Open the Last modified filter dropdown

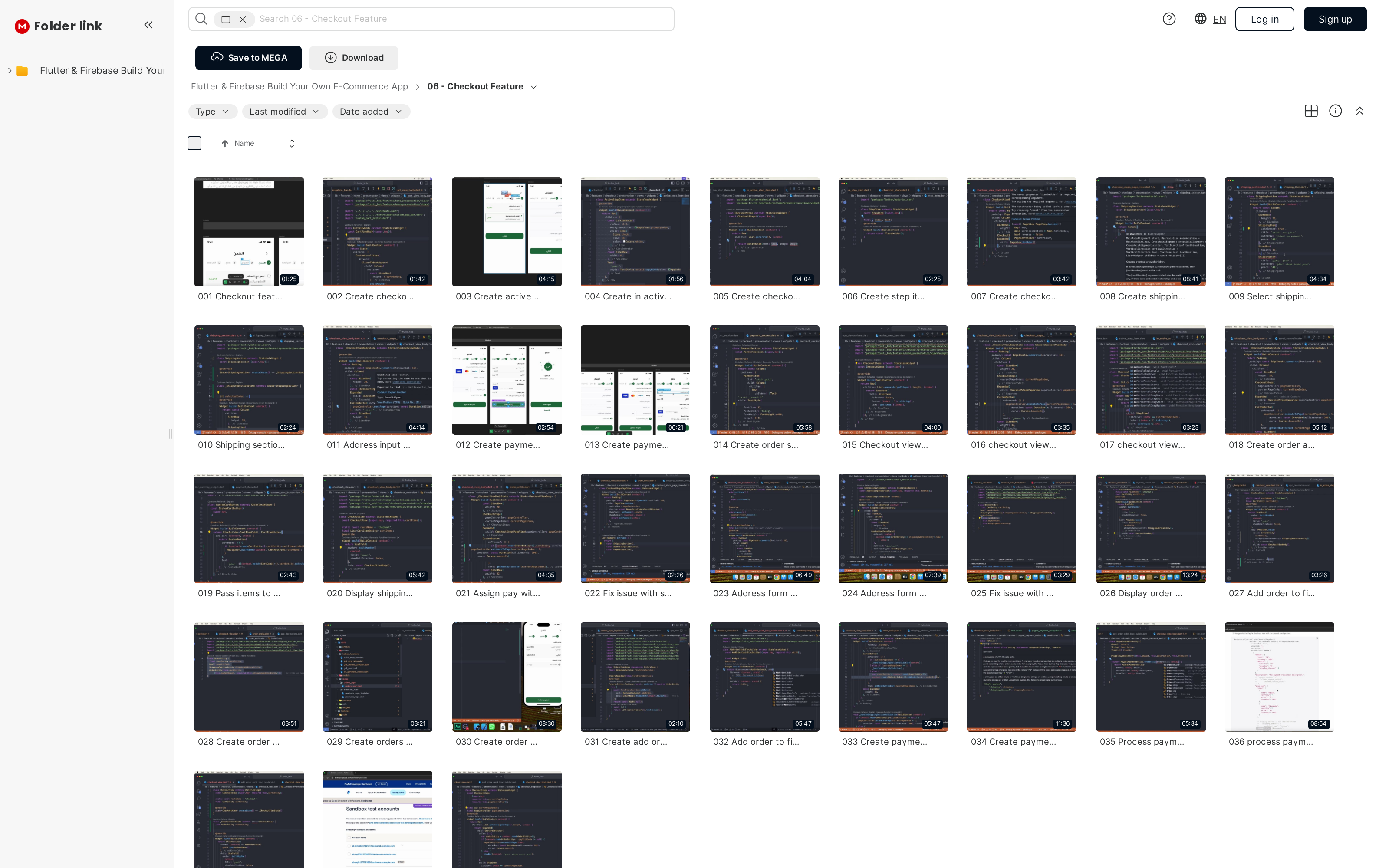(x=284, y=112)
